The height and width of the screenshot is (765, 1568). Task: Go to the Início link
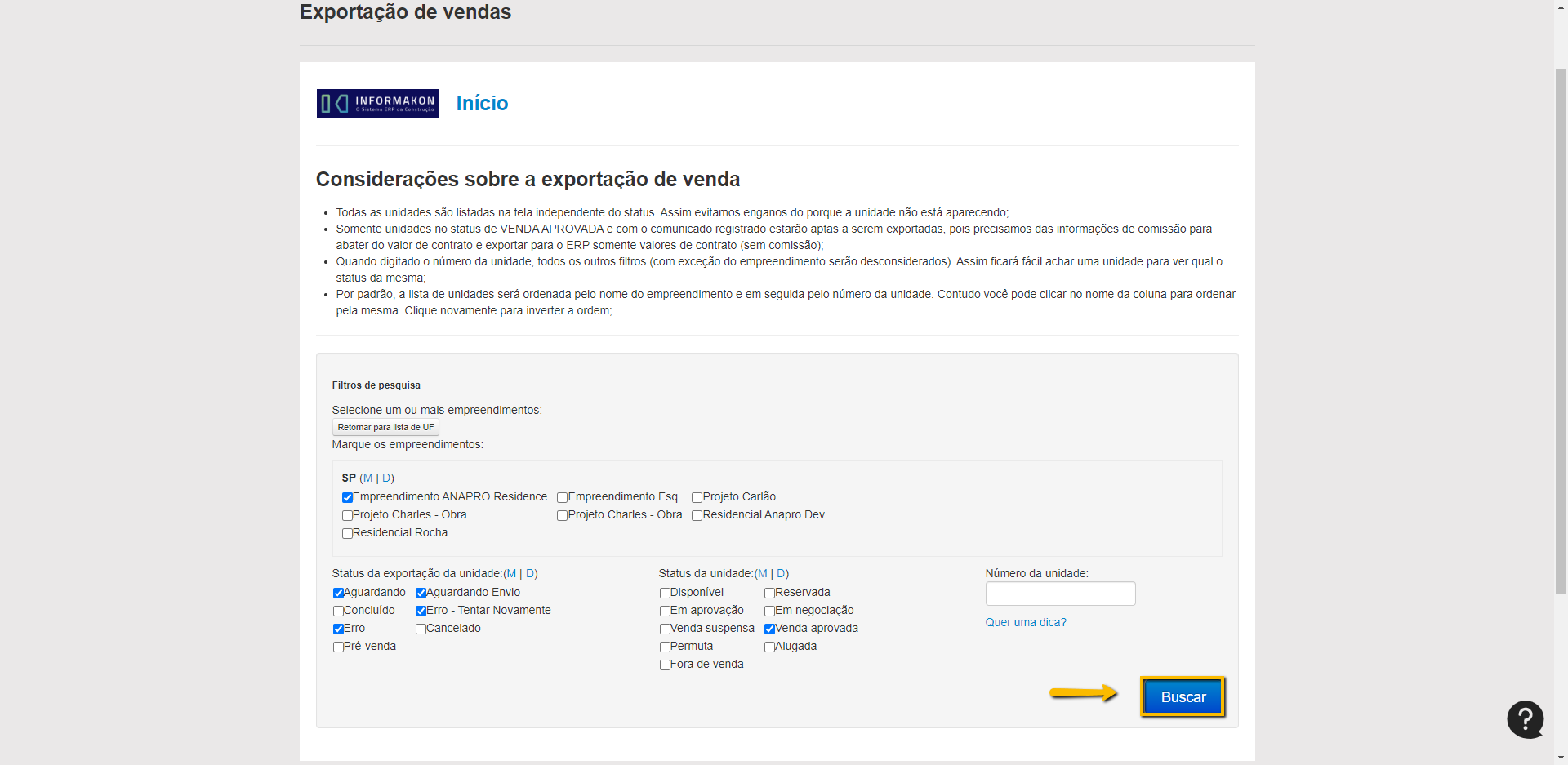(x=482, y=104)
